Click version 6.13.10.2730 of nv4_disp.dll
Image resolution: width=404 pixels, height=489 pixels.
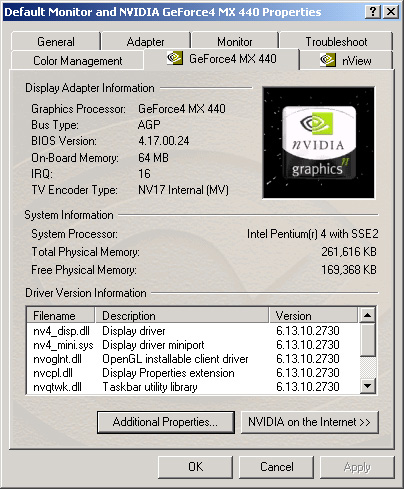pos(308,331)
